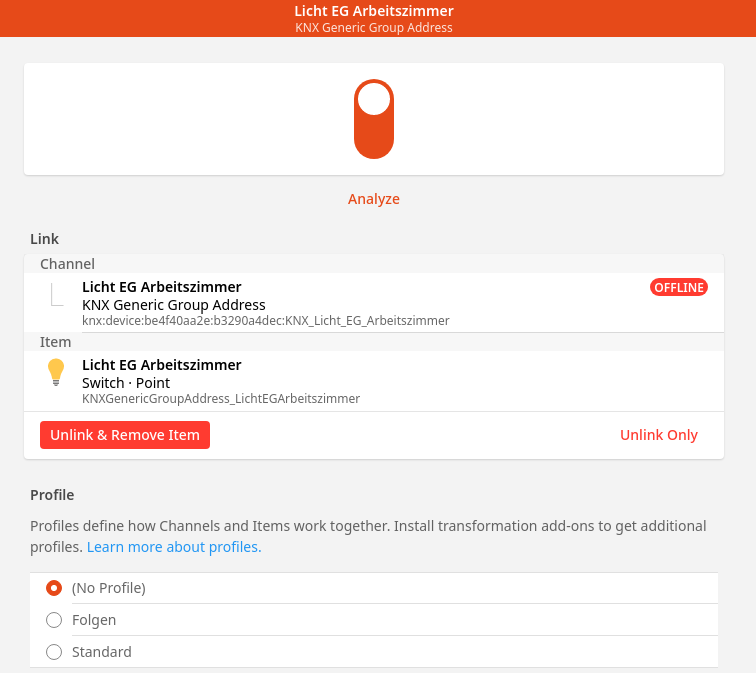
Task: Click the Licht EG Arbeitszimmer page title
Action: [x=374, y=11]
